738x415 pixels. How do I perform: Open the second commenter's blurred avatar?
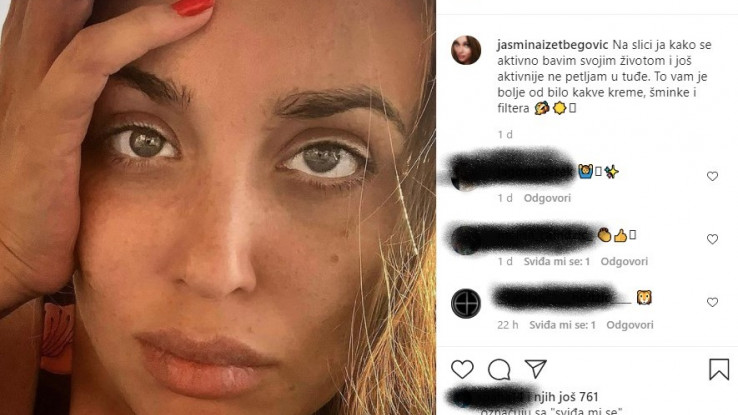pyautogui.click(x=465, y=240)
